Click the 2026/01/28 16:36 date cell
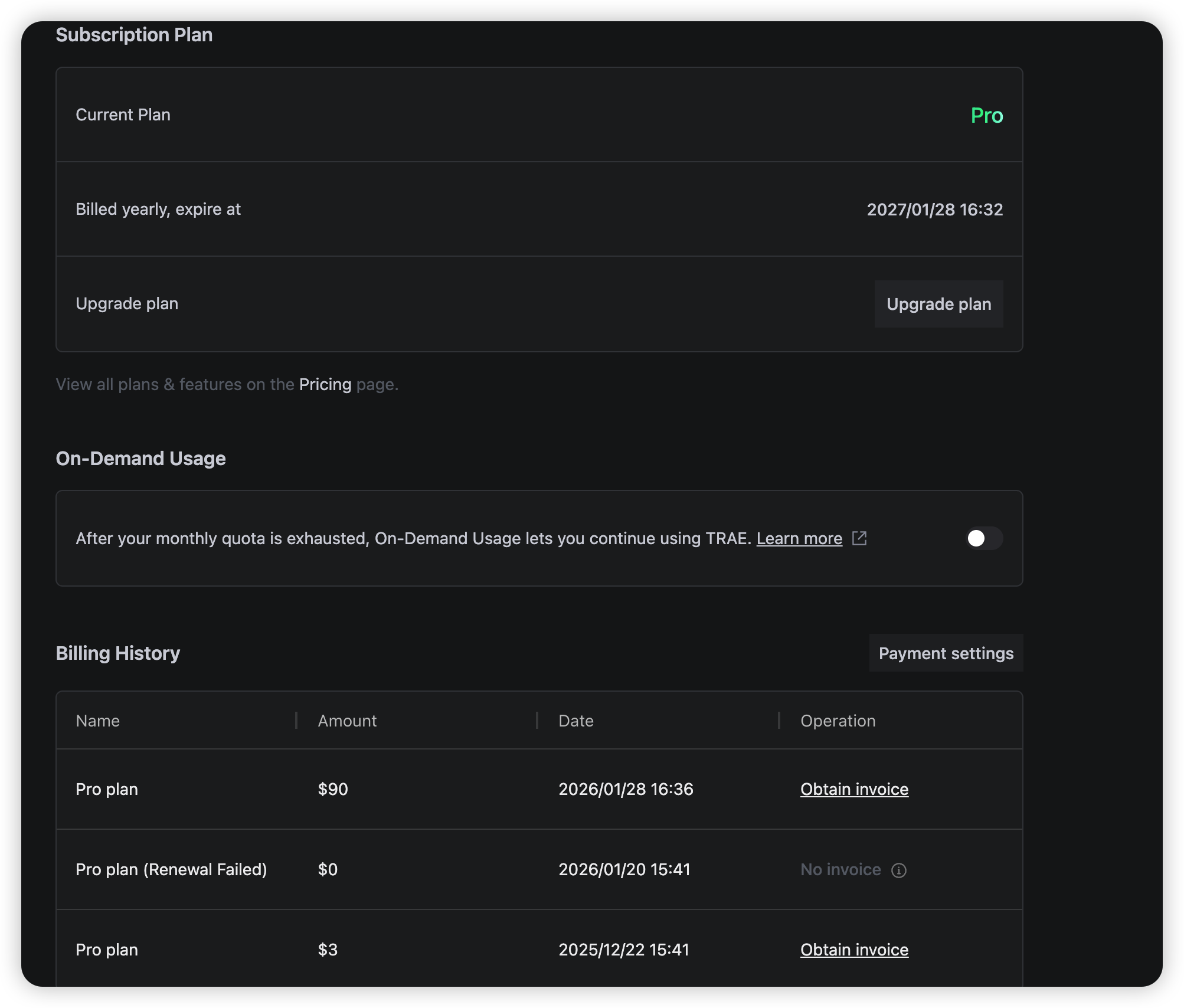The height and width of the screenshot is (1008, 1184). pyautogui.click(x=626, y=789)
